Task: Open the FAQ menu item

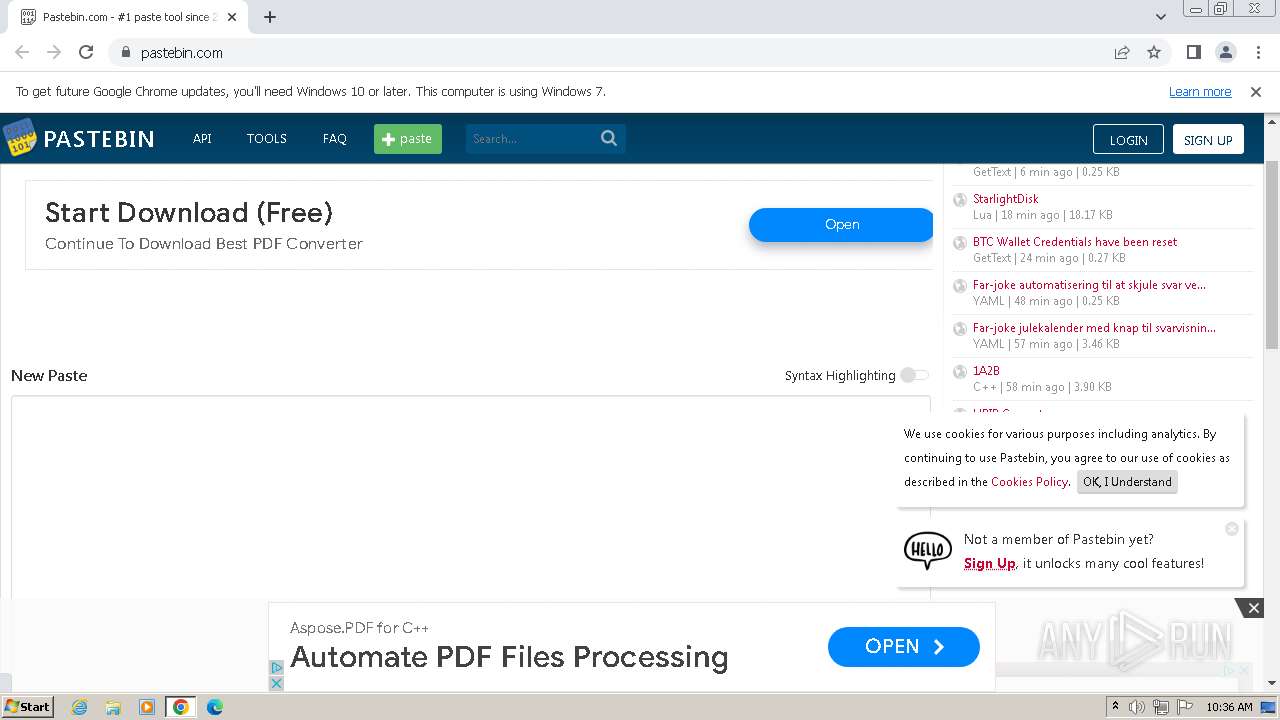Action: [x=334, y=139]
